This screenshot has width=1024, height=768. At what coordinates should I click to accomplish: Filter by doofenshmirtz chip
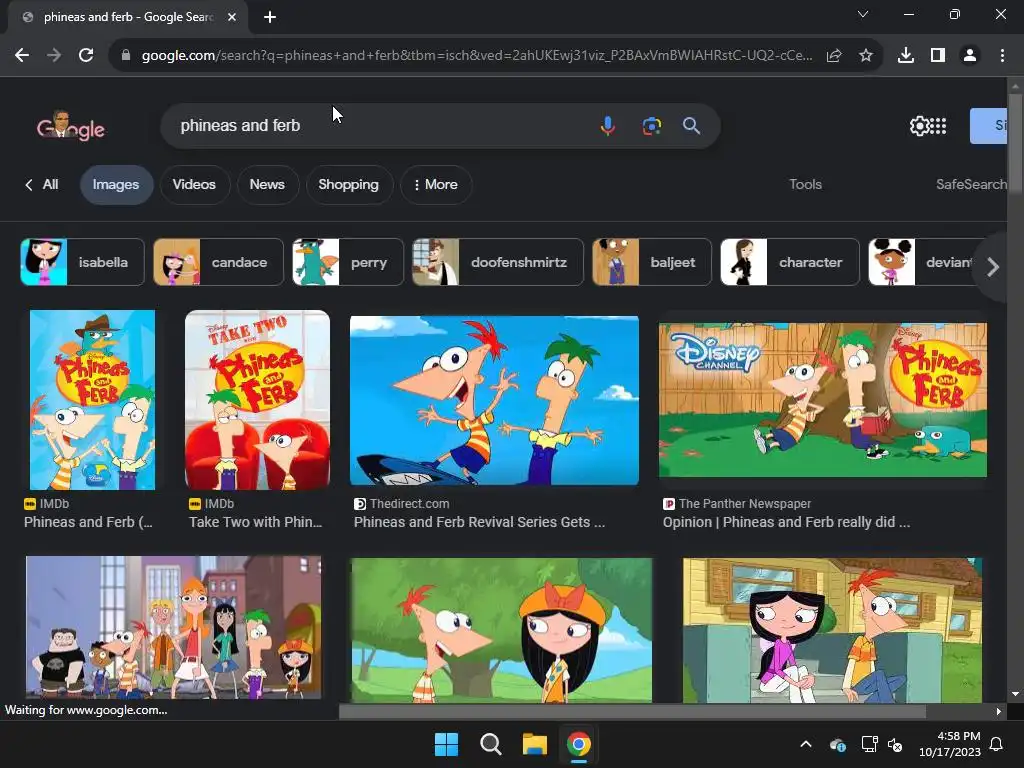point(498,262)
